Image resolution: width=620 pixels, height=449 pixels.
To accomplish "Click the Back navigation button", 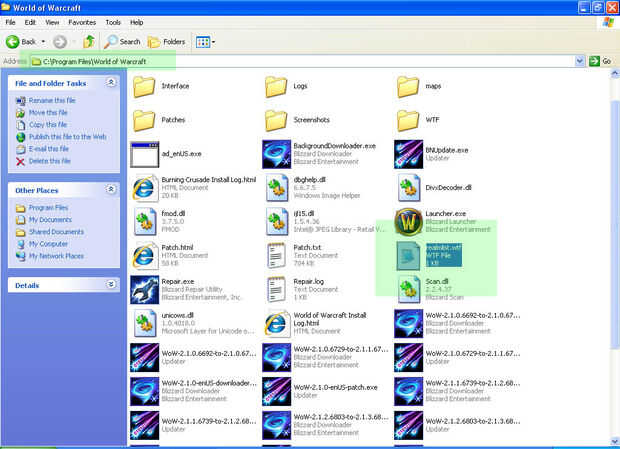I will 21,42.
